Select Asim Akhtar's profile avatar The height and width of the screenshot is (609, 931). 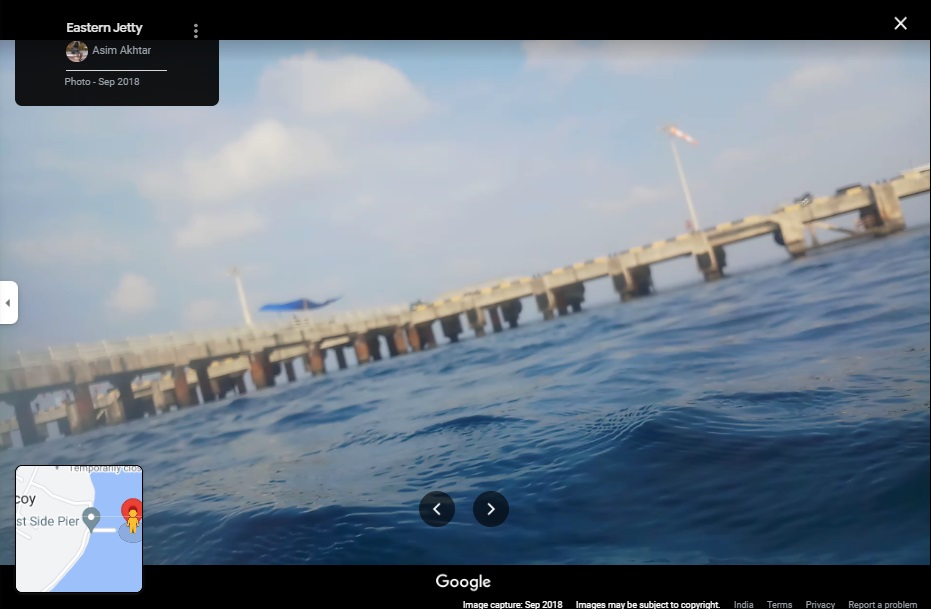[x=77, y=51]
